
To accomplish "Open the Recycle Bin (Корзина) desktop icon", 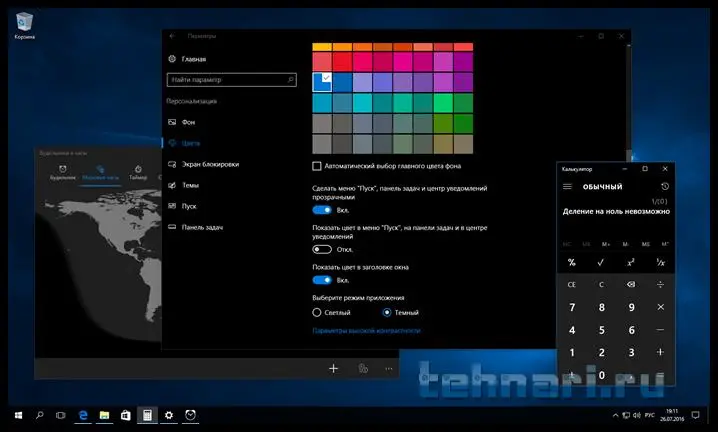I will [24, 21].
